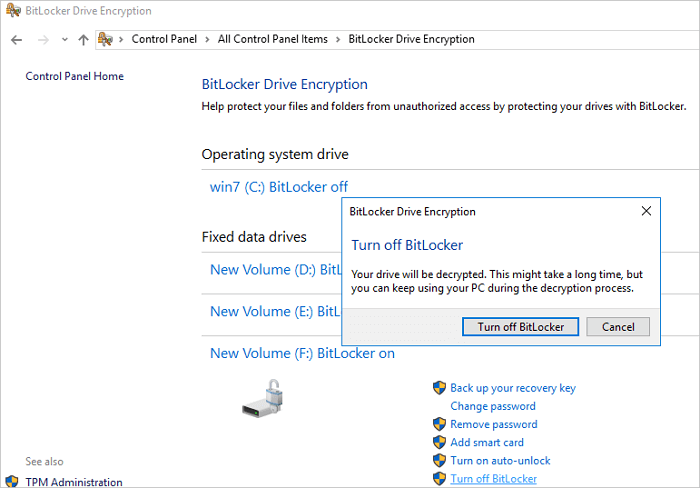Select the Control Panel breadcrumb item

(x=165, y=39)
